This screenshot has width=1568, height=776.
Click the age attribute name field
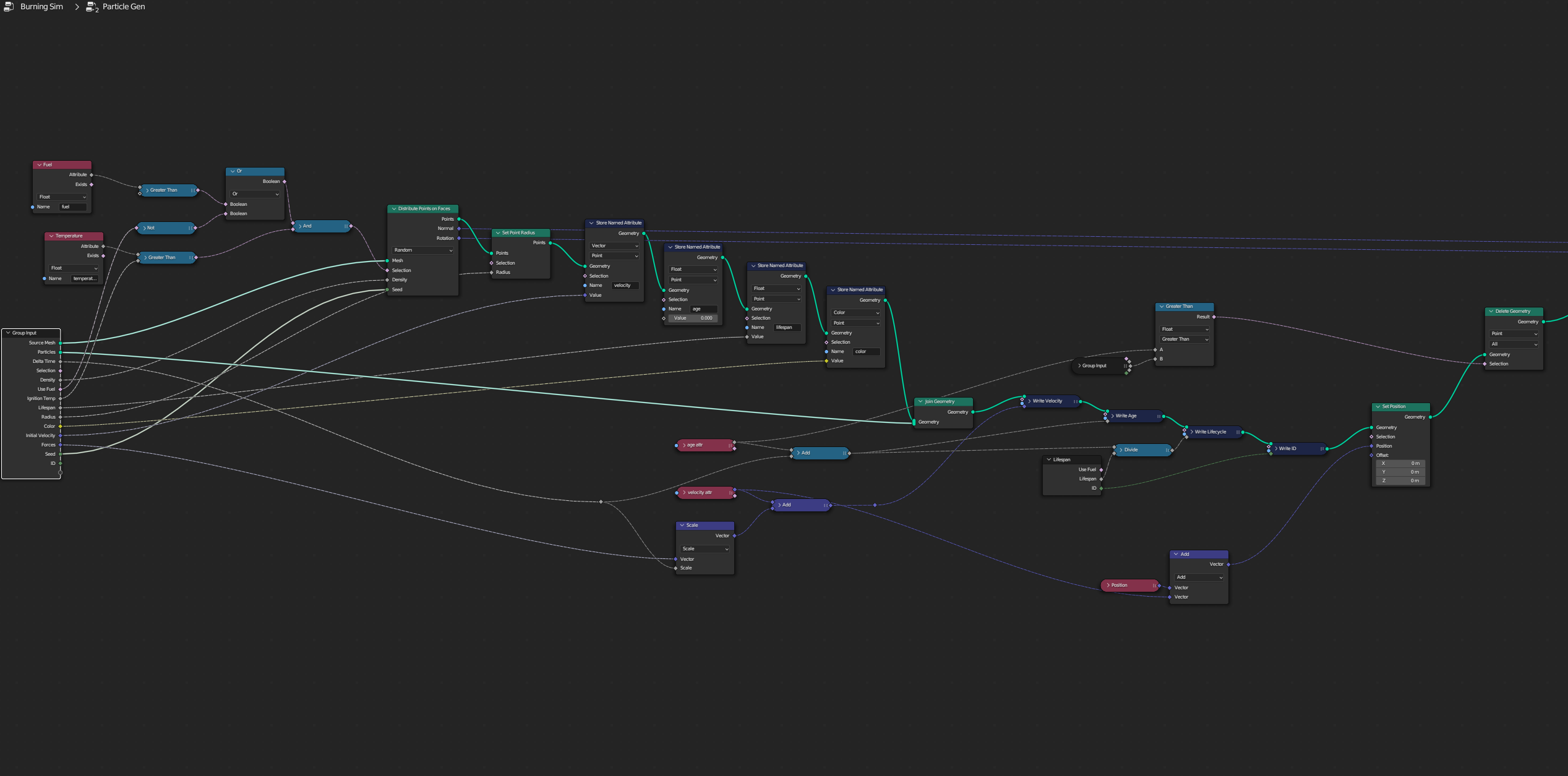[704, 309]
